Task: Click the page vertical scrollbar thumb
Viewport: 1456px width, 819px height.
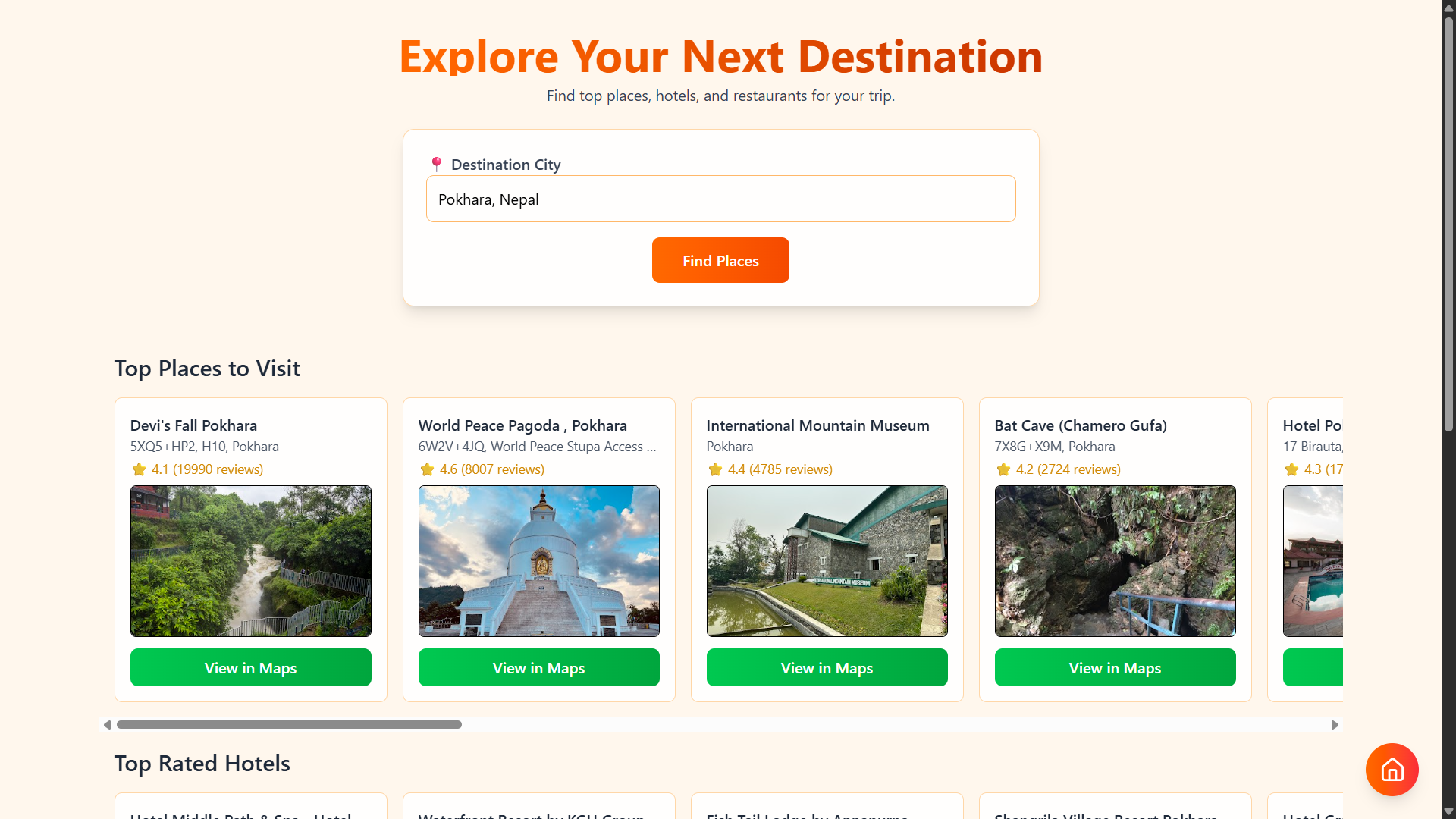Action: point(1448,224)
